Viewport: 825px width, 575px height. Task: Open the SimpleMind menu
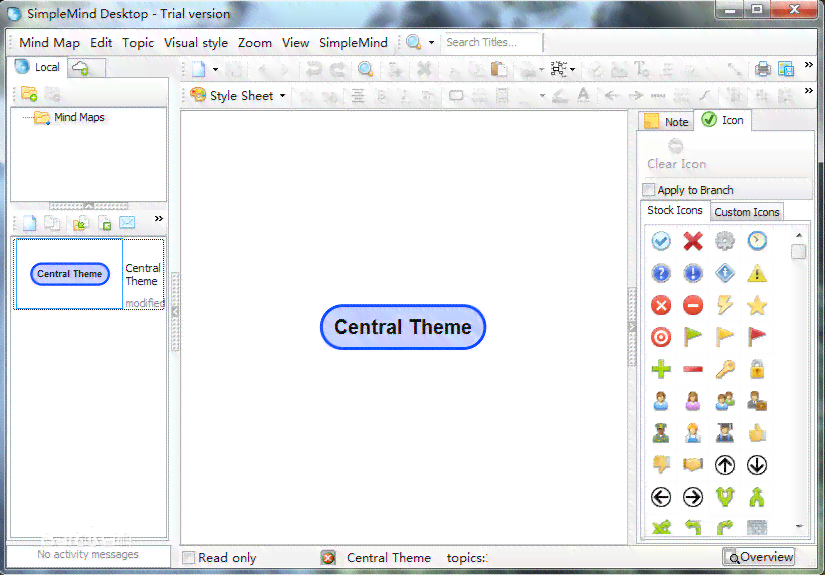tap(353, 43)
